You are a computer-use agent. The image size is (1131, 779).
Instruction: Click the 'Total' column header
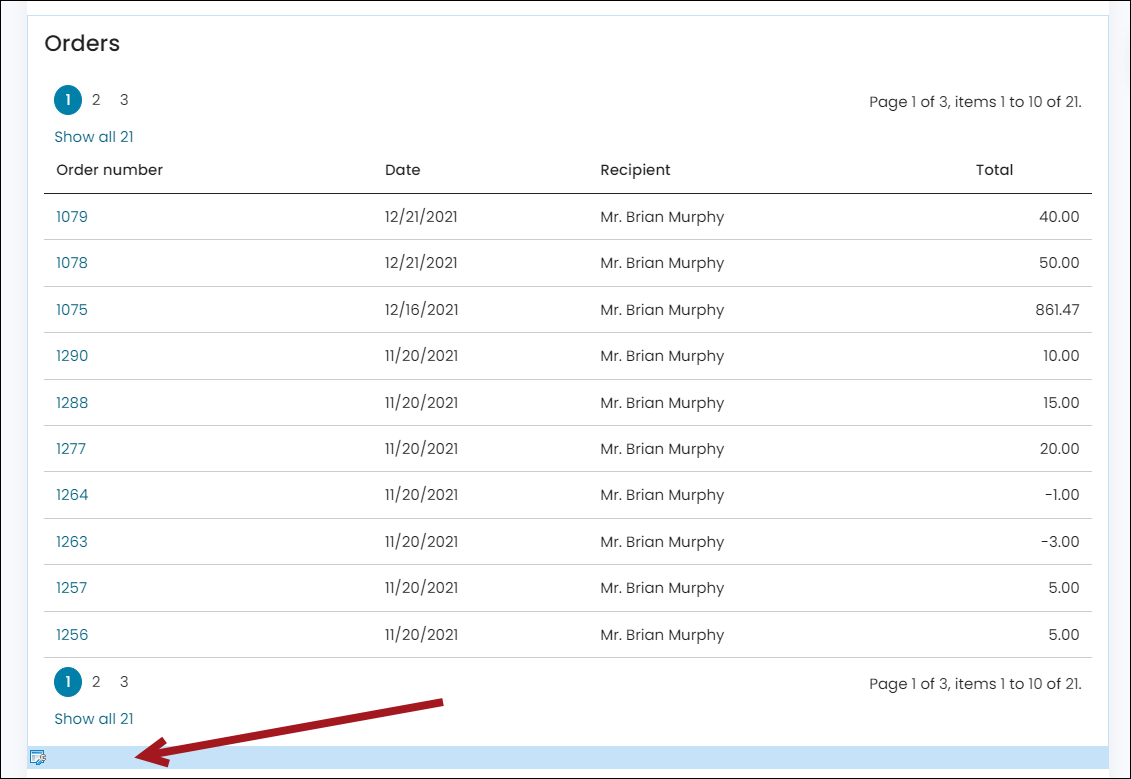point(995,170)
